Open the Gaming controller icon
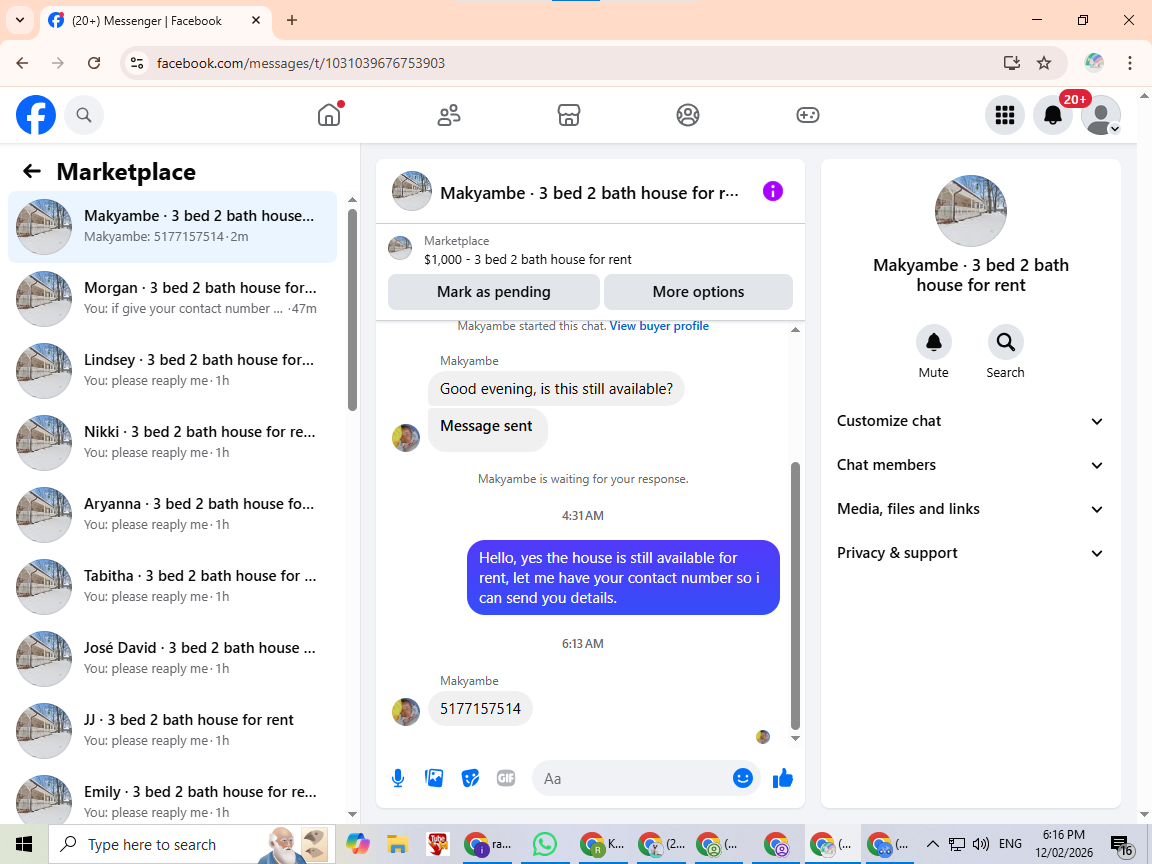 (x=807, y=115)
